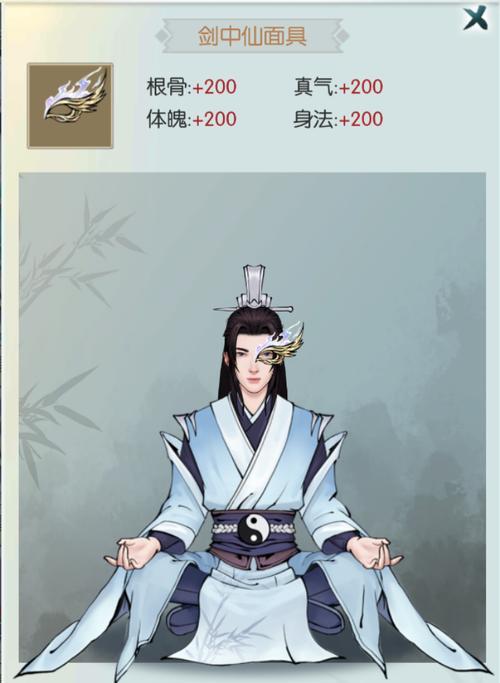Viewport: 500px width, 683px height.
Task: Select the 剑中仙面具 title banner
Action: [253, 36]
